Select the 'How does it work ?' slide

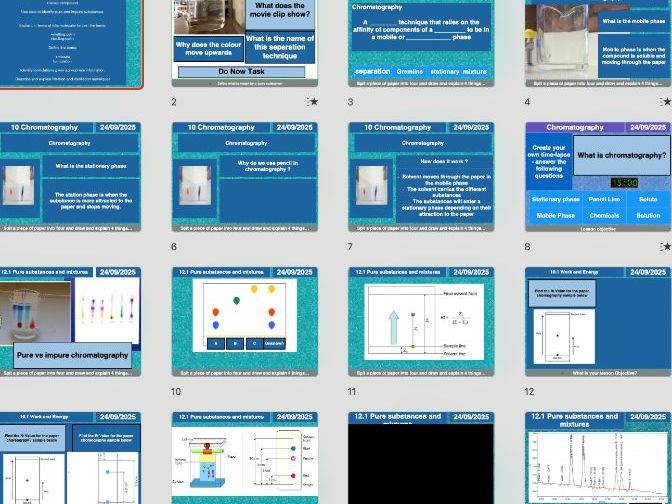[x=421, y=177]
